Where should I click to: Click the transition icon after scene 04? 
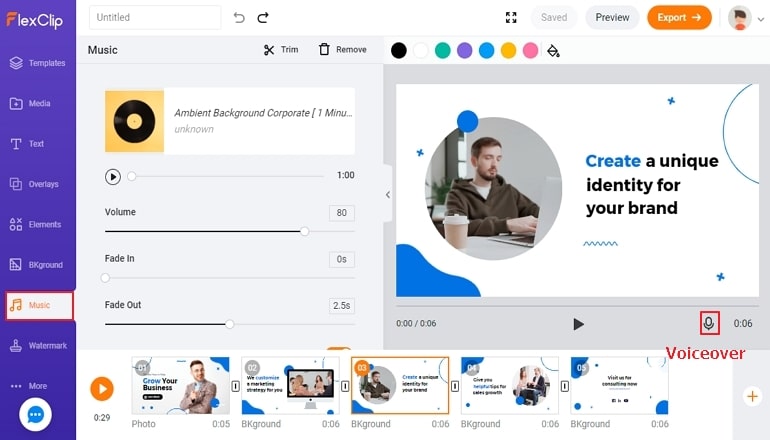click(565, 386)
